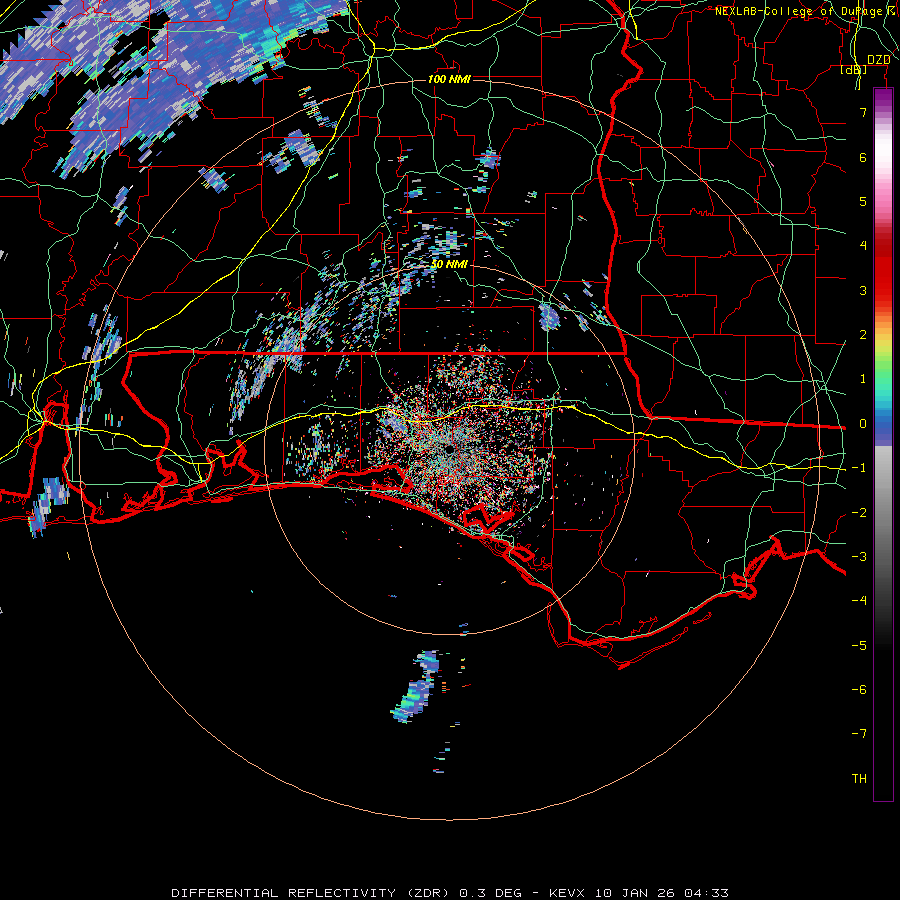Click the scale value 0 on the legend

863,424
